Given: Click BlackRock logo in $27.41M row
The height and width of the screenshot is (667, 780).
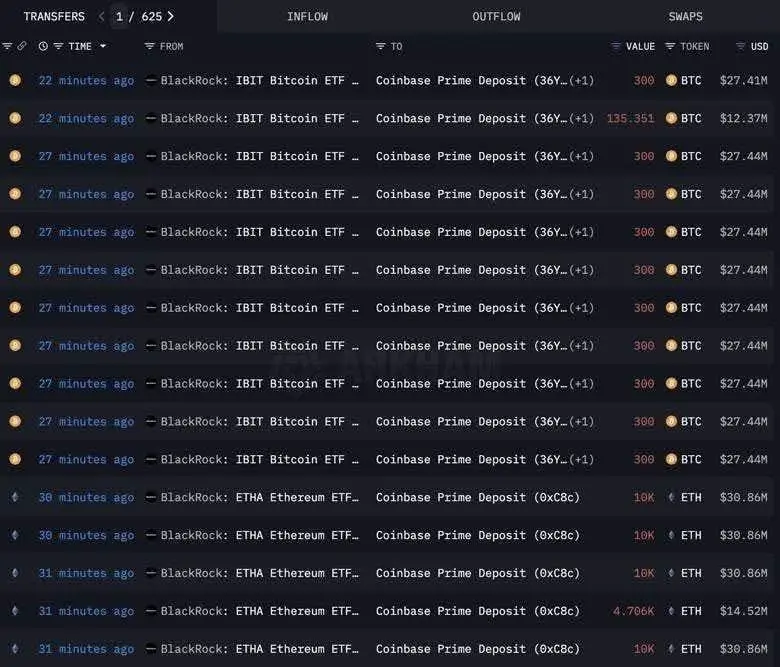Looking at the screenshot, I should [x=151, y=80].
